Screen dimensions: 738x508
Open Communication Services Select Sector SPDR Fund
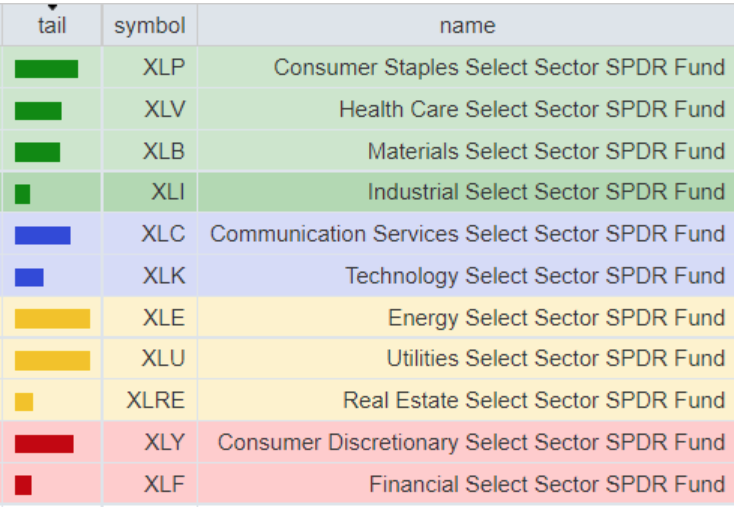point(467,235)
